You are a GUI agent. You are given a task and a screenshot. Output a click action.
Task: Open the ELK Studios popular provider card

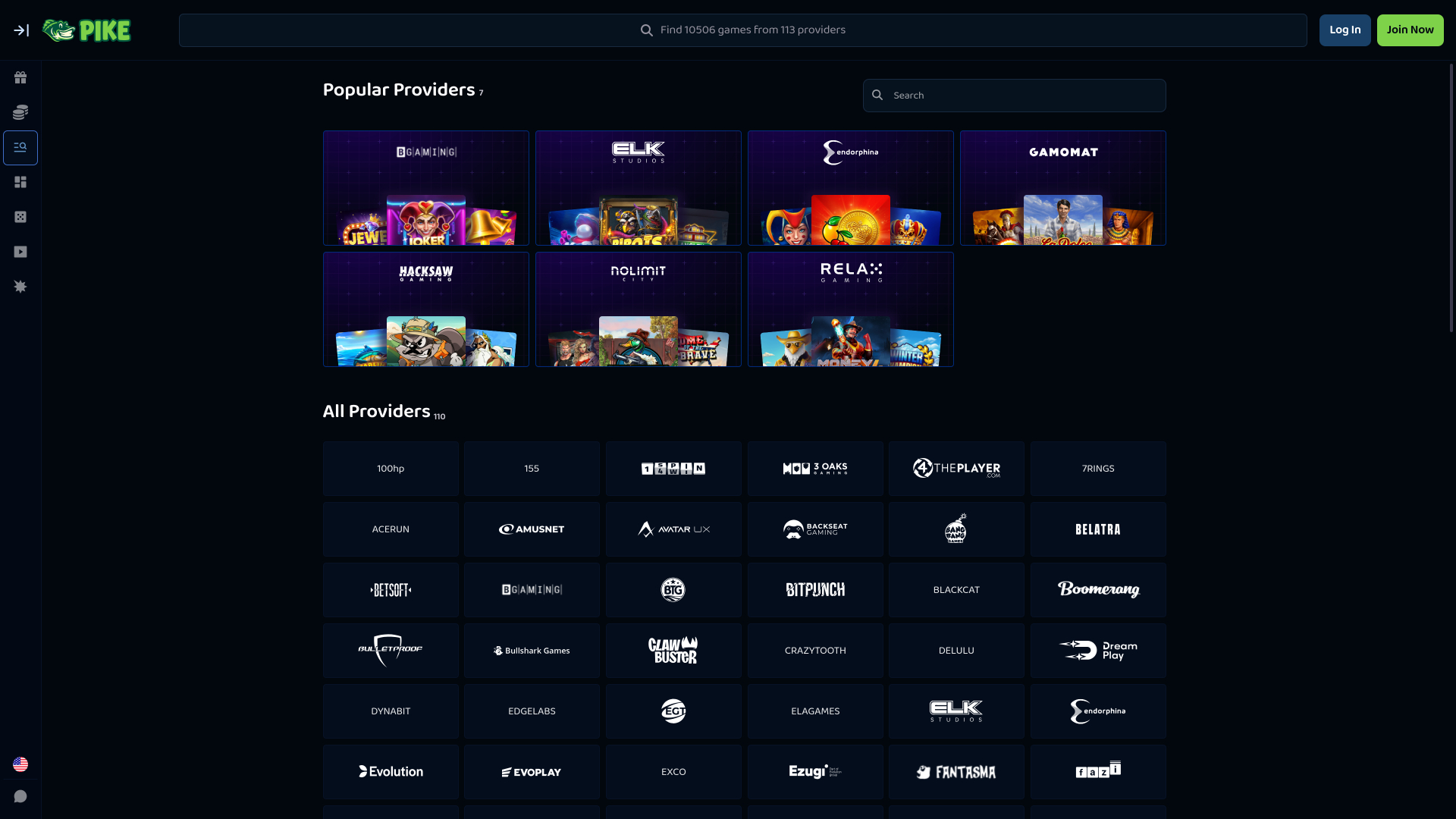639,188
